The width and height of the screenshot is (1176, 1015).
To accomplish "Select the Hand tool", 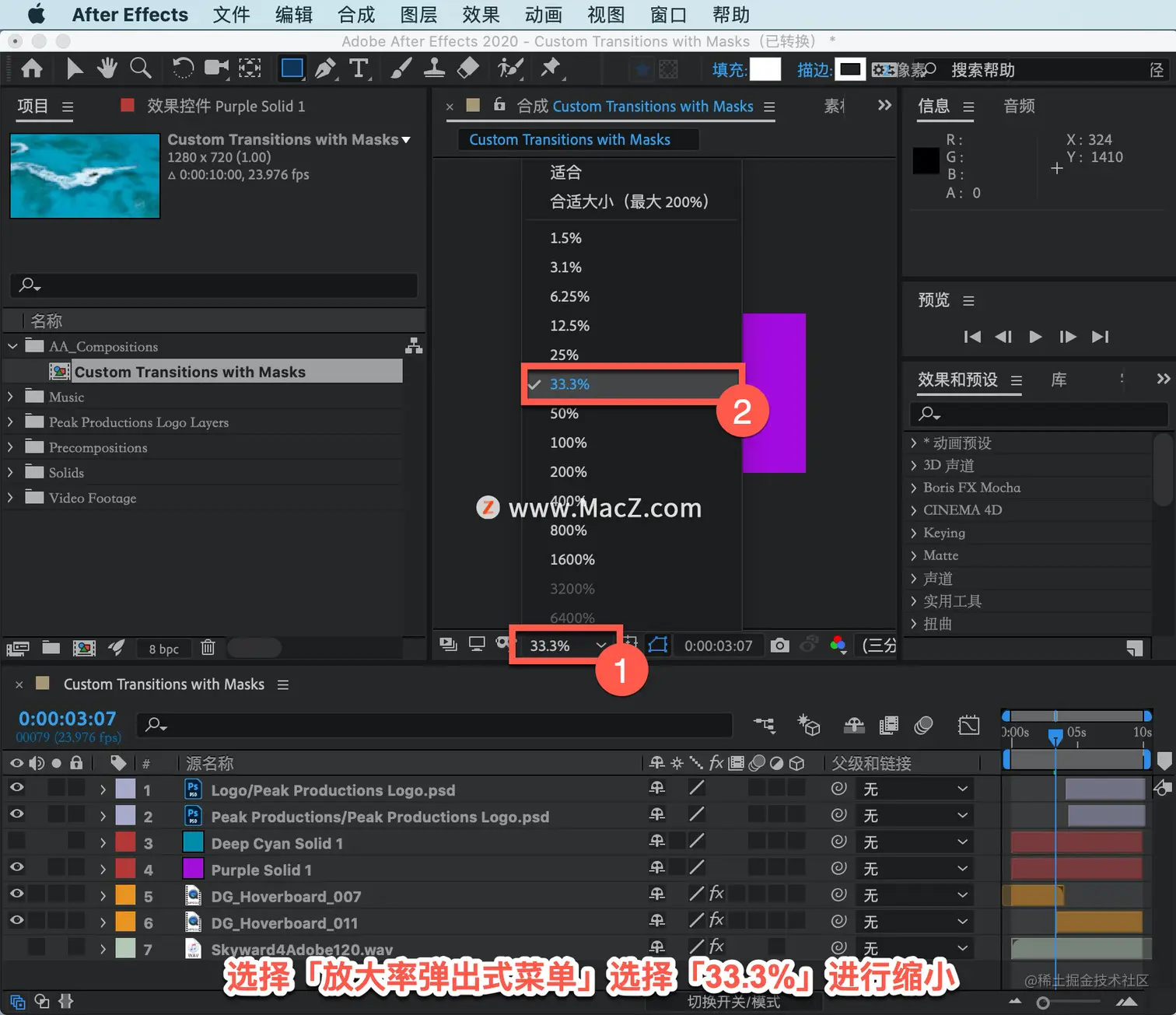I will [107, 69].
